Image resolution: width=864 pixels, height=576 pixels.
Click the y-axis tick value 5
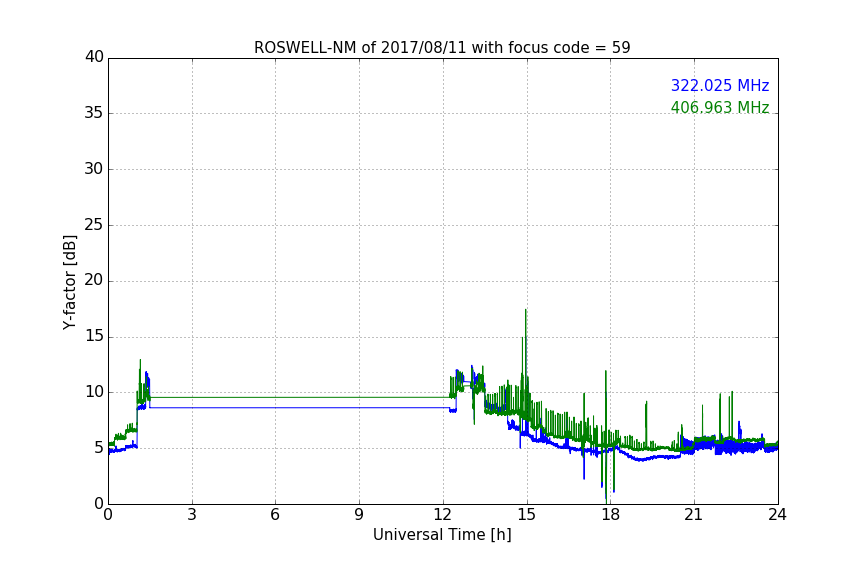[99, 448]
